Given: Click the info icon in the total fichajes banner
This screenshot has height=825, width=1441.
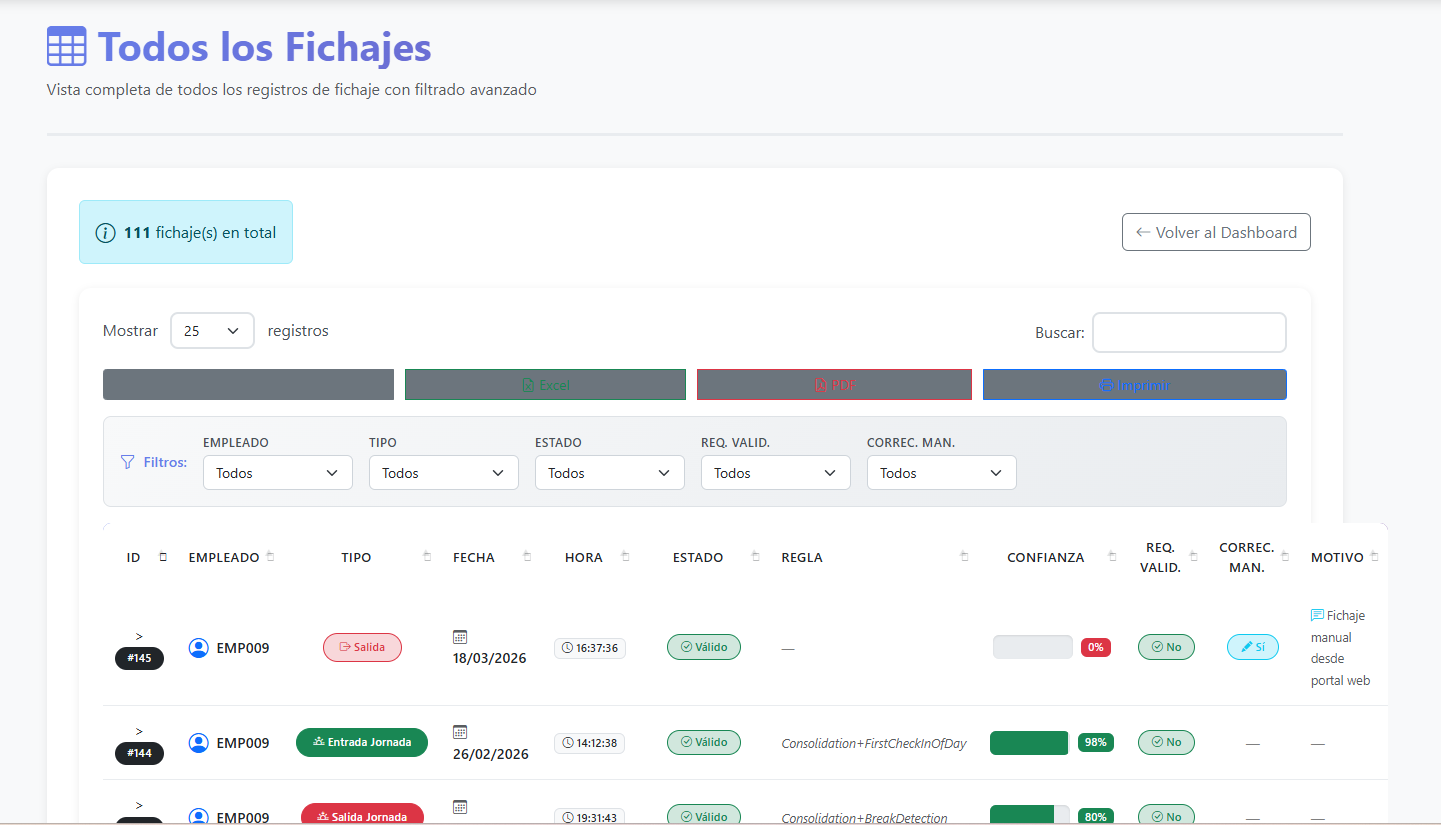Looking at the screenshot, I should 105,233.
